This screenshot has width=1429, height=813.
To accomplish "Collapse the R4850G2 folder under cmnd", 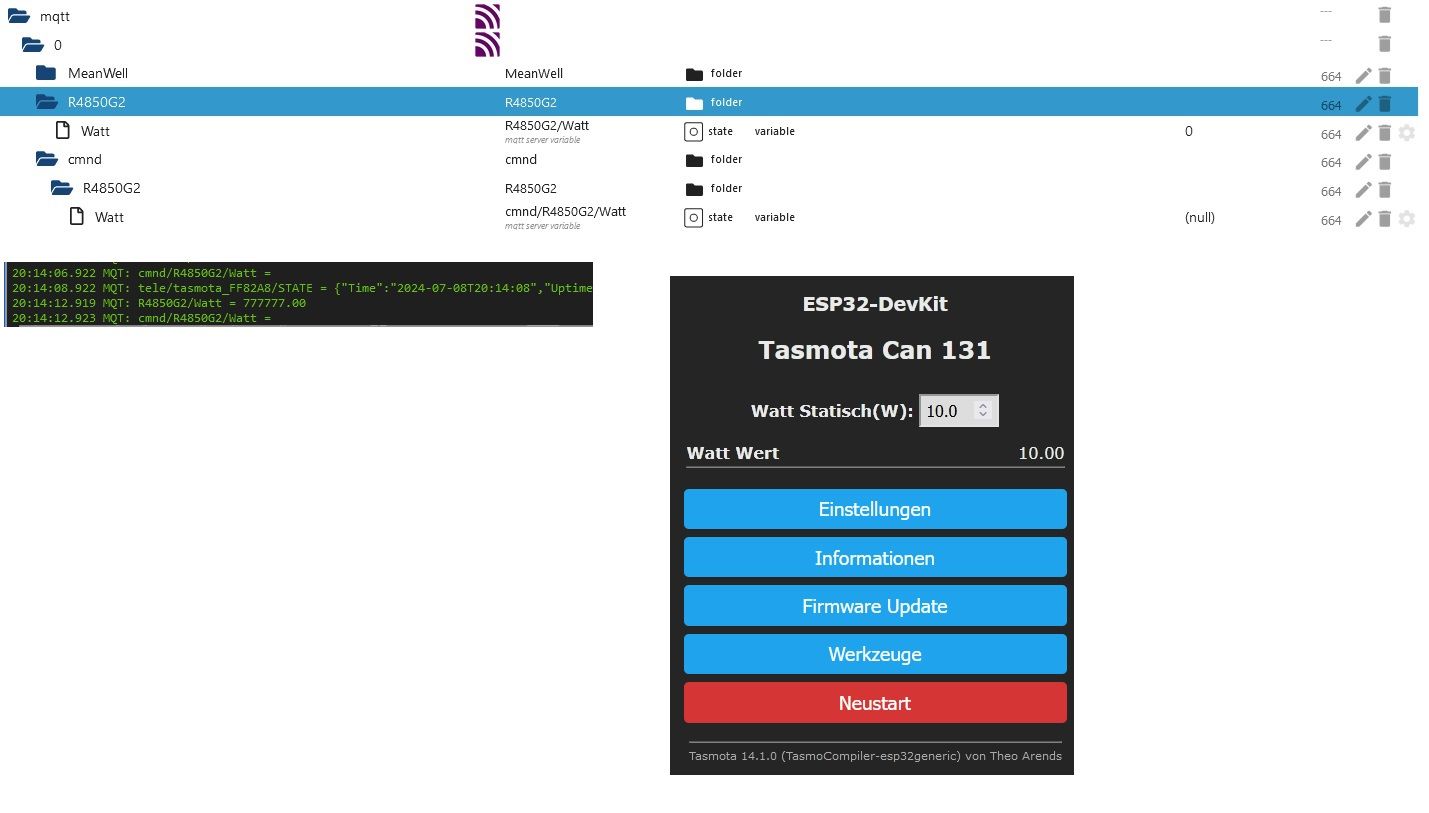I will 62,188.
